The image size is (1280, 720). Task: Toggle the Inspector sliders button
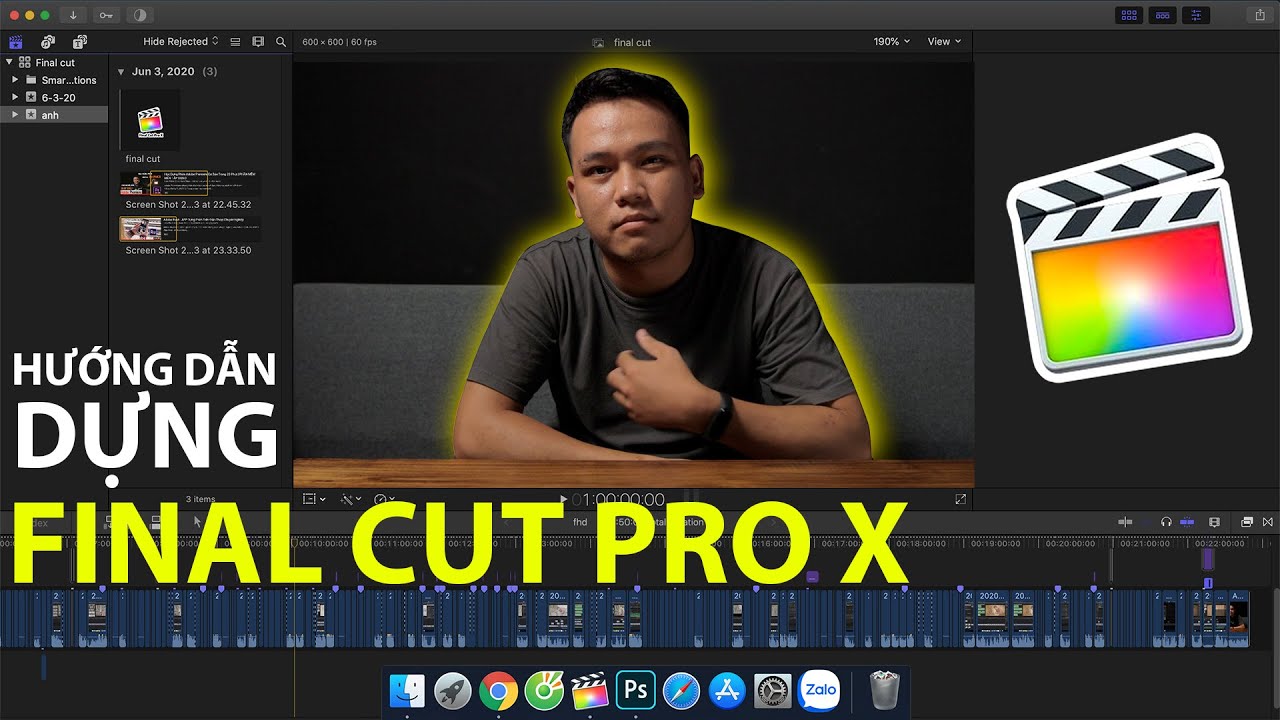click(1195, 15)
